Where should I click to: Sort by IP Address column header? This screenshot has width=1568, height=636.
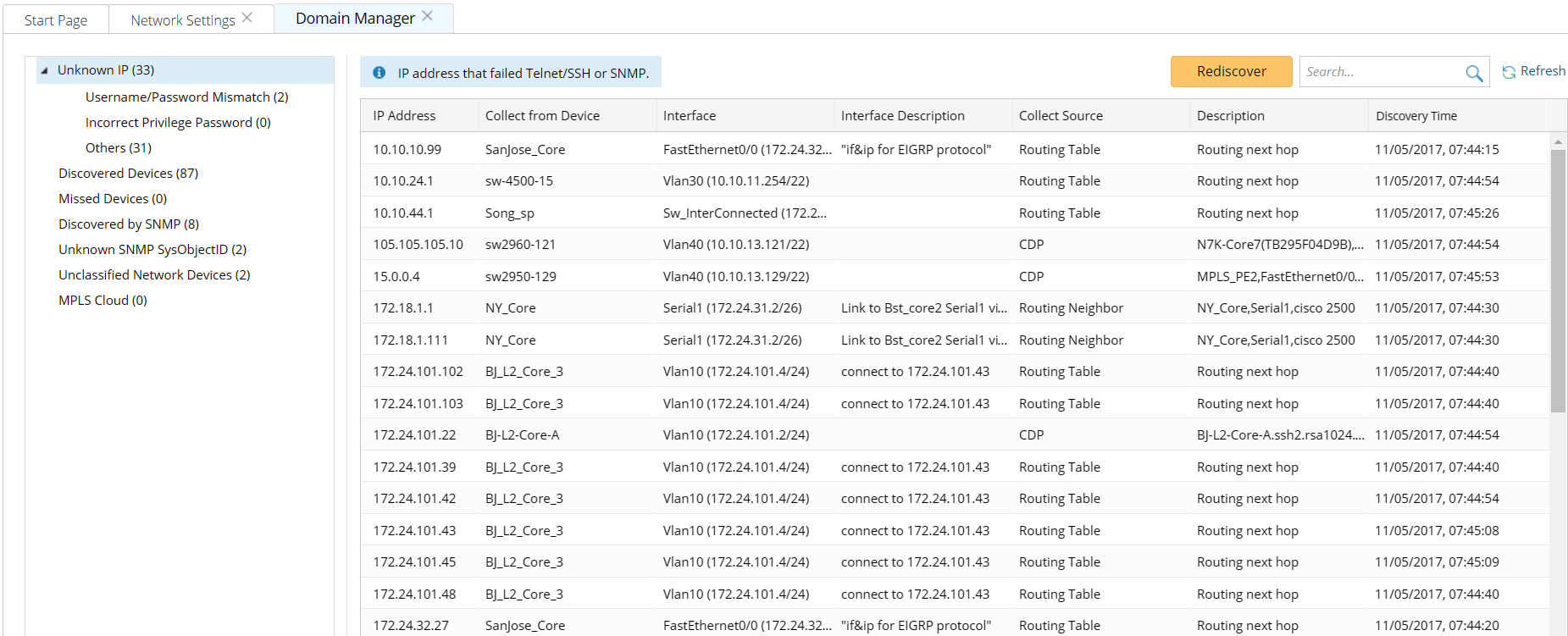tap(404, 116)
